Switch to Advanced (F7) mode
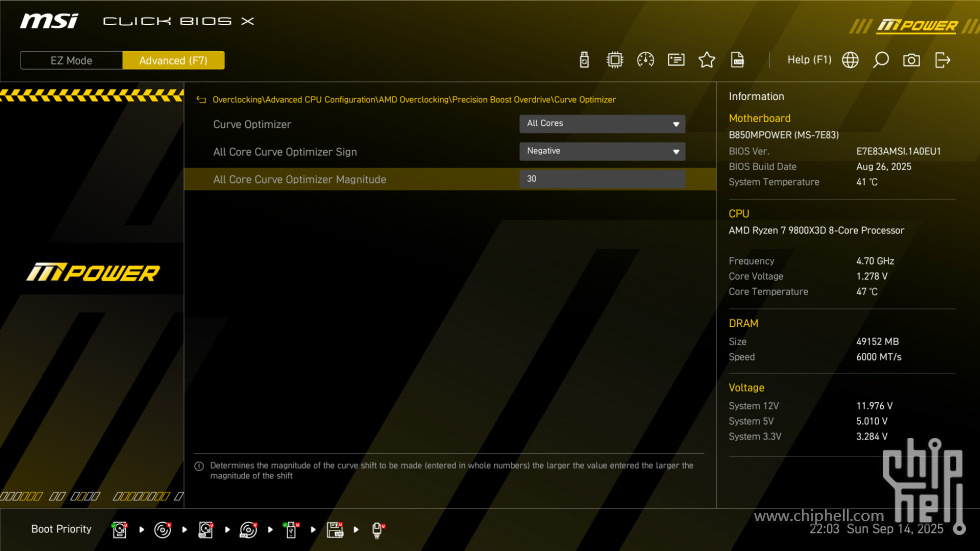This screenshot has height=551, width=980. pos(173,61)
